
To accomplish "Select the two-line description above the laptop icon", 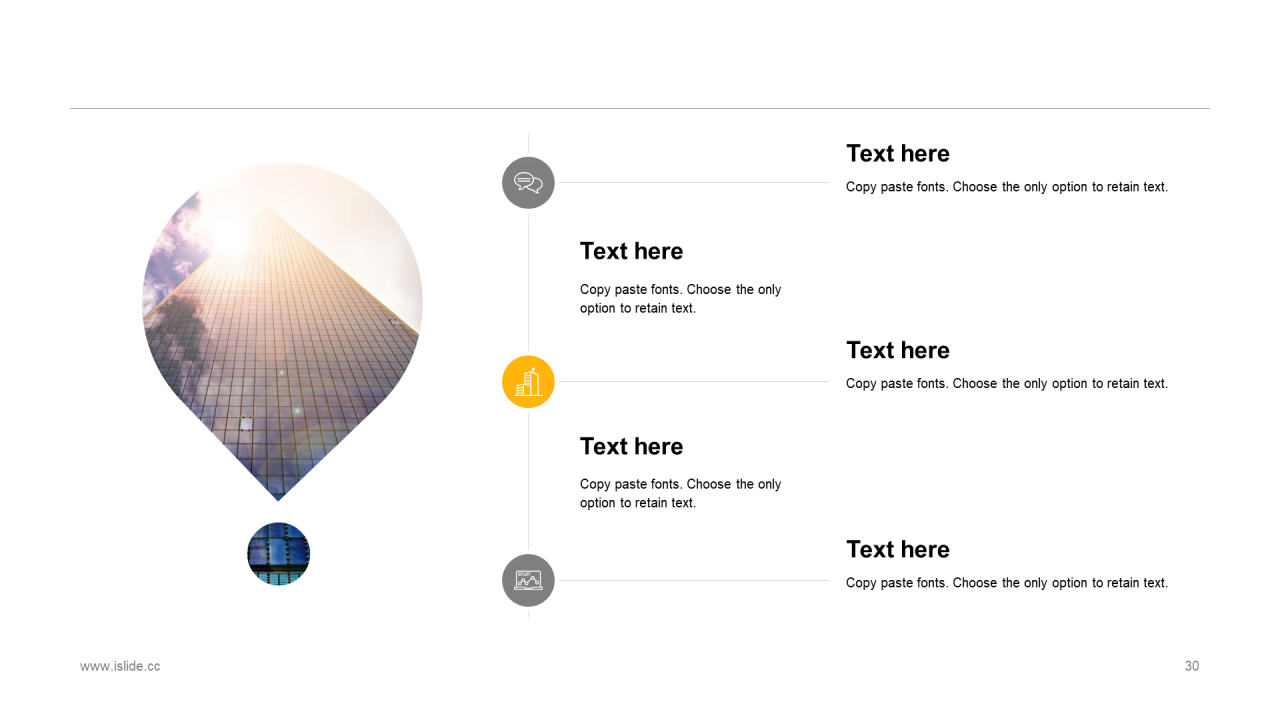I will tap(681, 493).
